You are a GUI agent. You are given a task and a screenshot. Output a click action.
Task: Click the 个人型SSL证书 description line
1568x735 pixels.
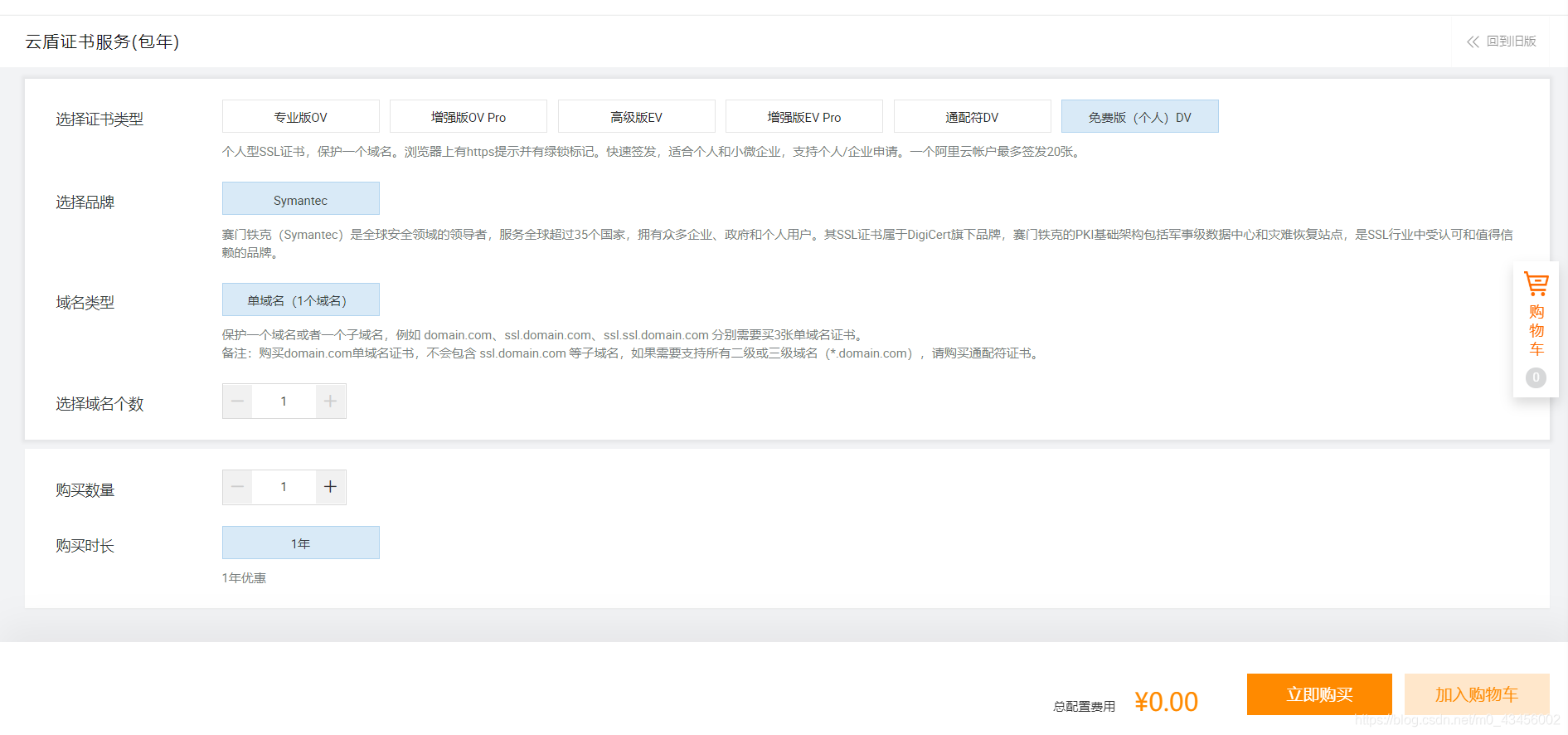point(653,152)
